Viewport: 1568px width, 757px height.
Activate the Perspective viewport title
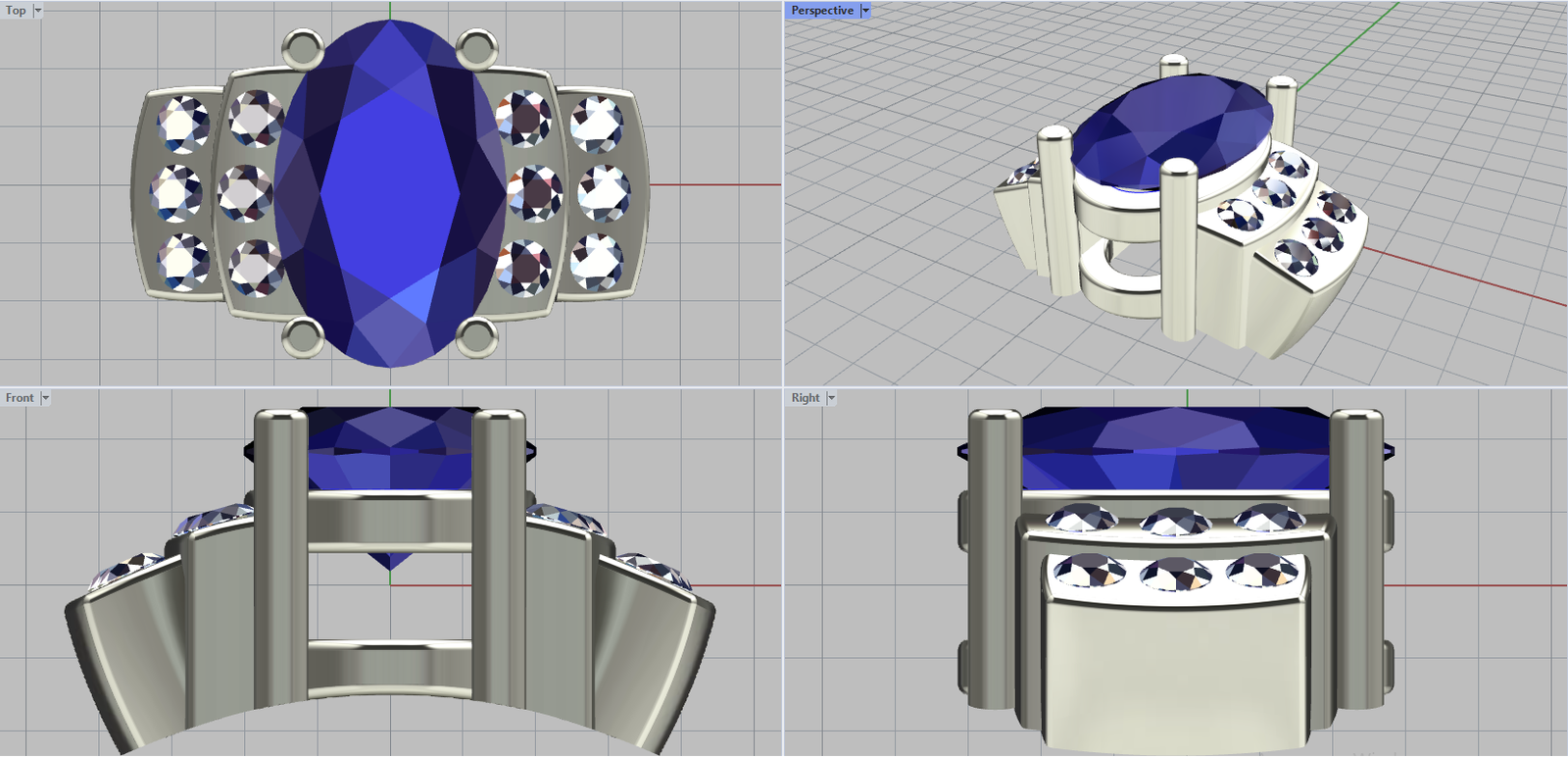click(821, 11)
